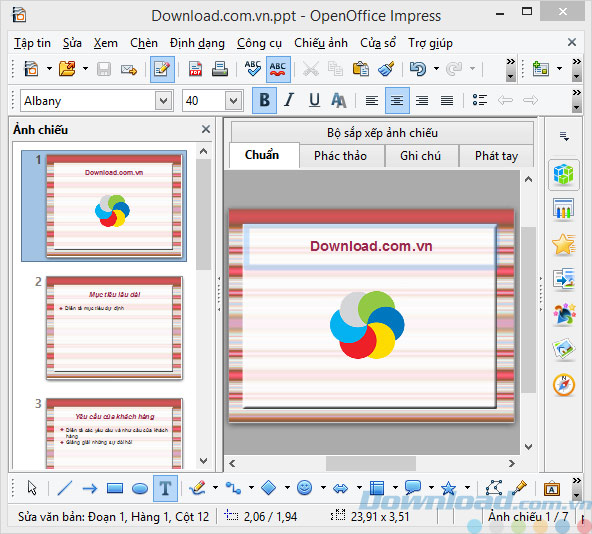Click the Insert Slide icon
592x534 pixels.
point(541,69)
